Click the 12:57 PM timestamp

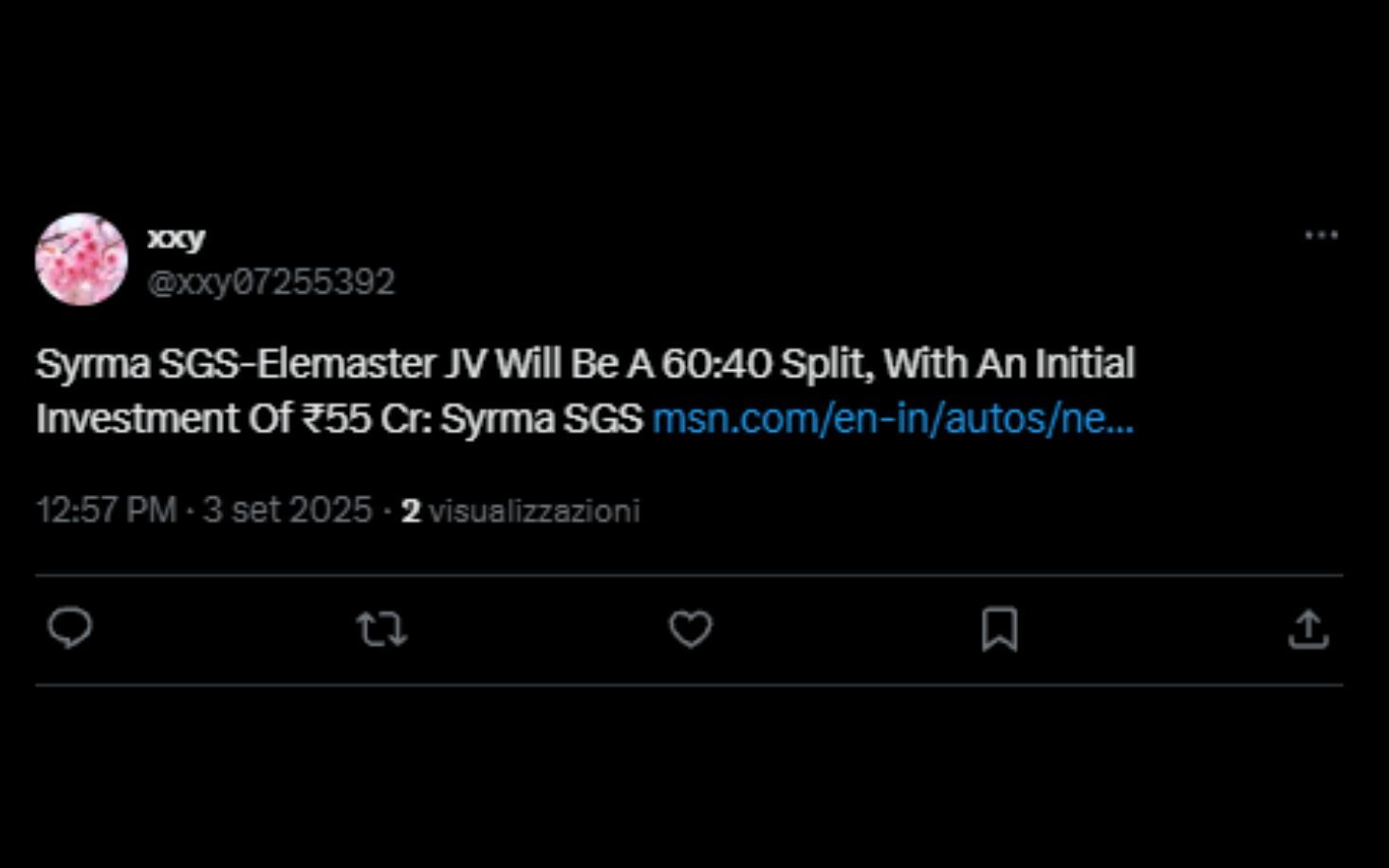click(106, 510)
